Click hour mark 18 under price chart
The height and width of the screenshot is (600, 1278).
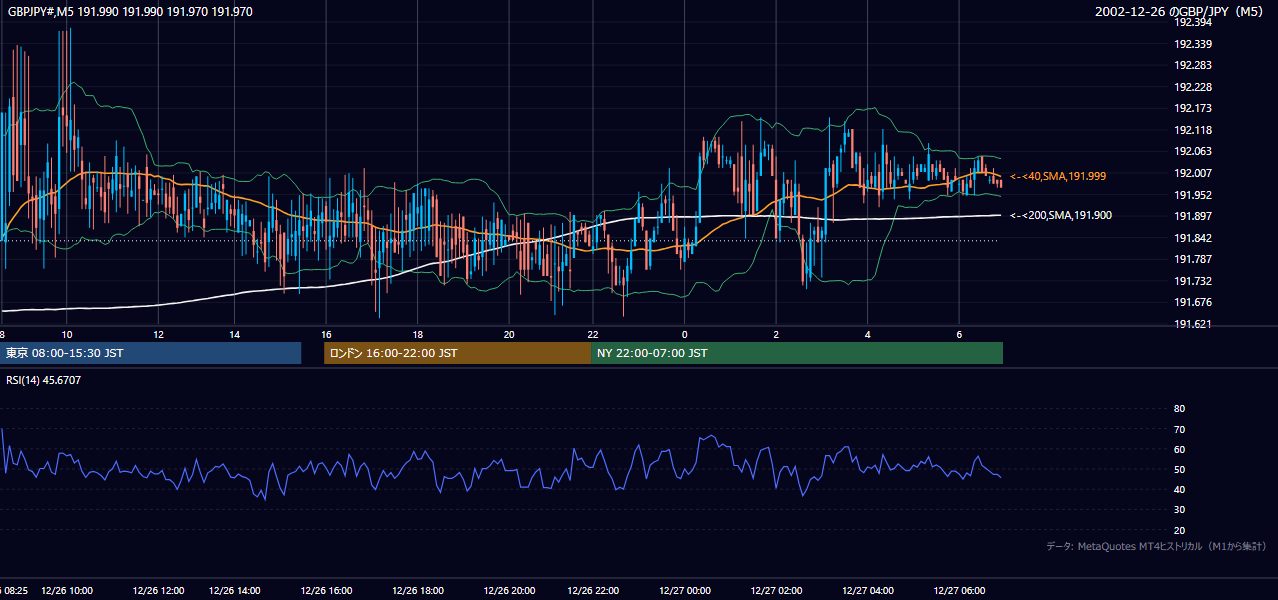pyautogui.click(x=417, y=334)
